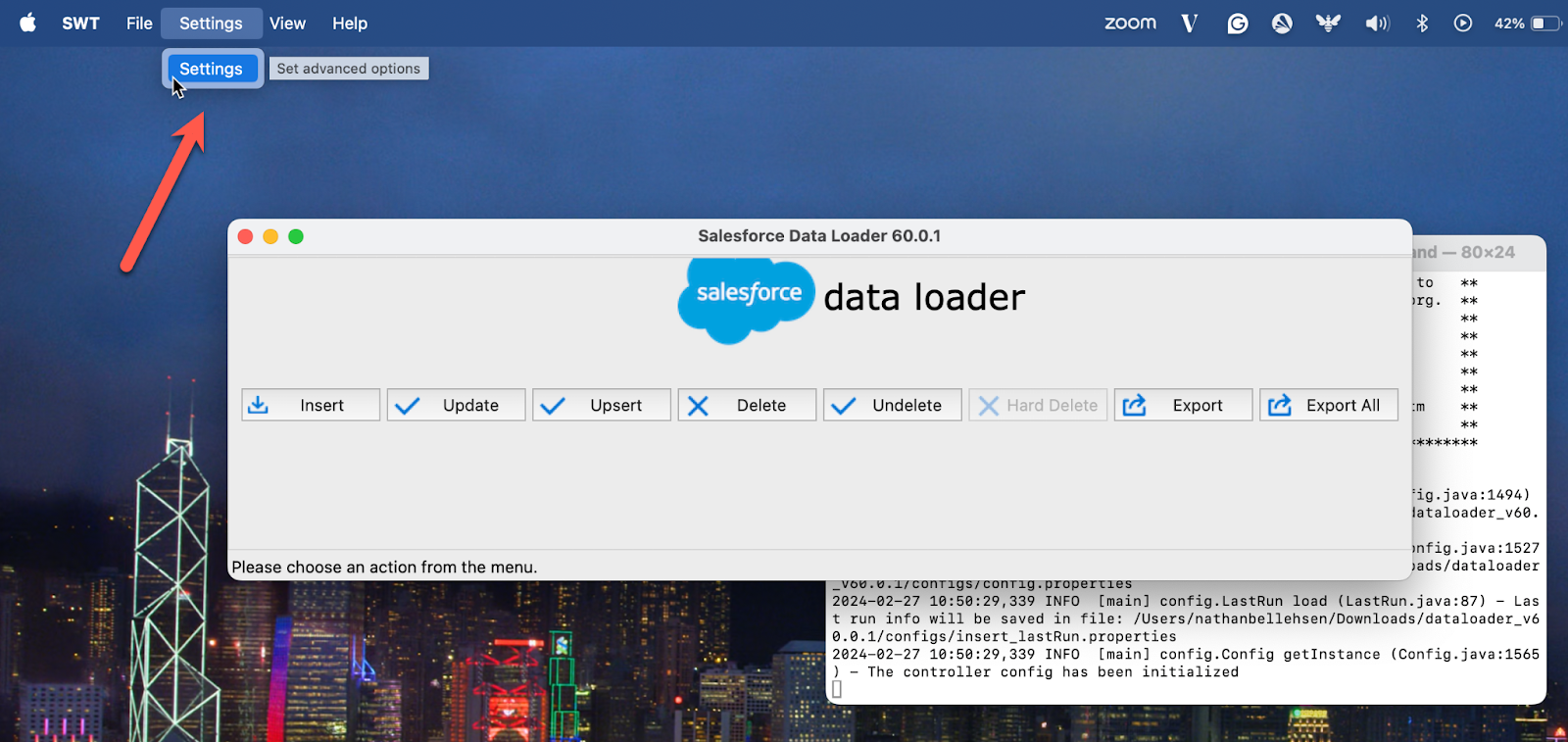The height and width of the screenshot is (742, 1568).
Task: Open the SWT application menu
Action: tap(80, 23)
